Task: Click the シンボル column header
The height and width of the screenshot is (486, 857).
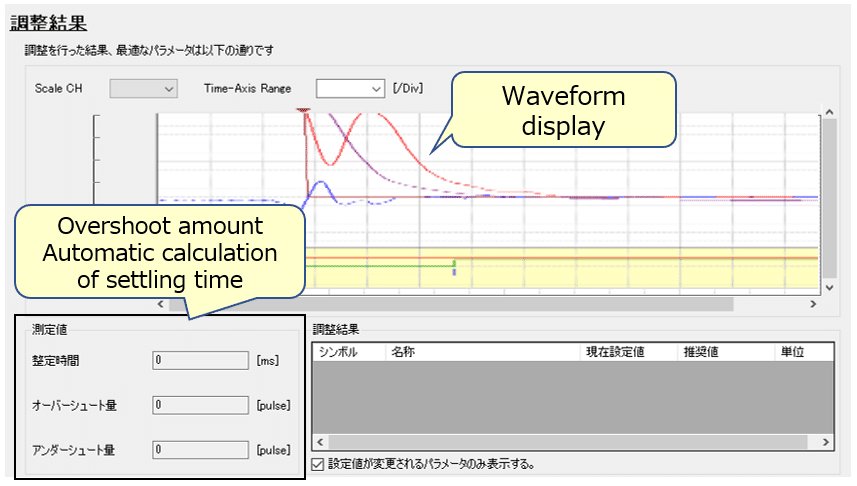Action: tap(349, 352)
